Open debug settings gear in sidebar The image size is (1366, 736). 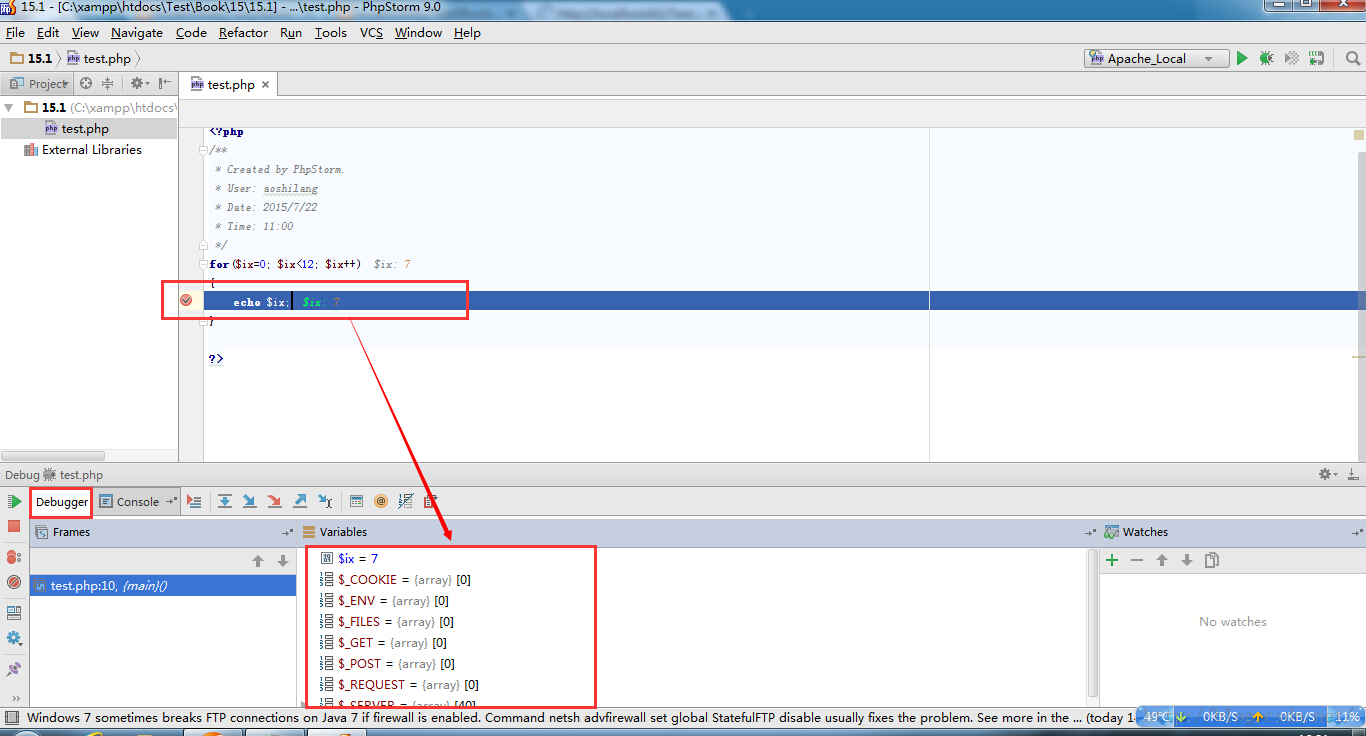click(14, 638)
